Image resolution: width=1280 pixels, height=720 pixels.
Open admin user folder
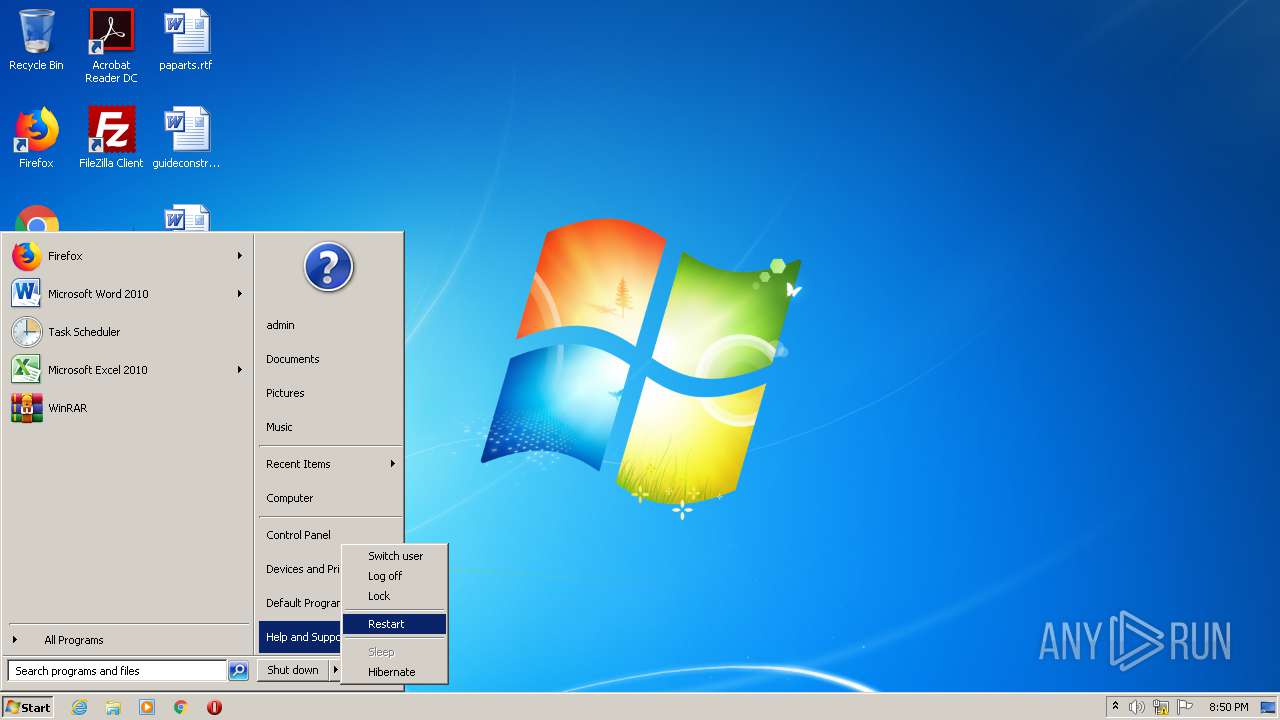330,325
